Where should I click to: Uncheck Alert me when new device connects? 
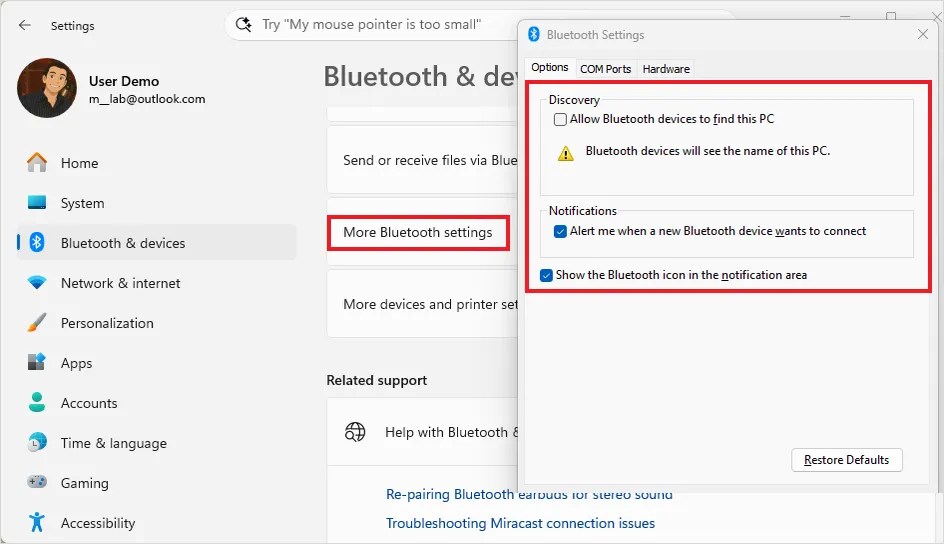click(x=560, y=231)
